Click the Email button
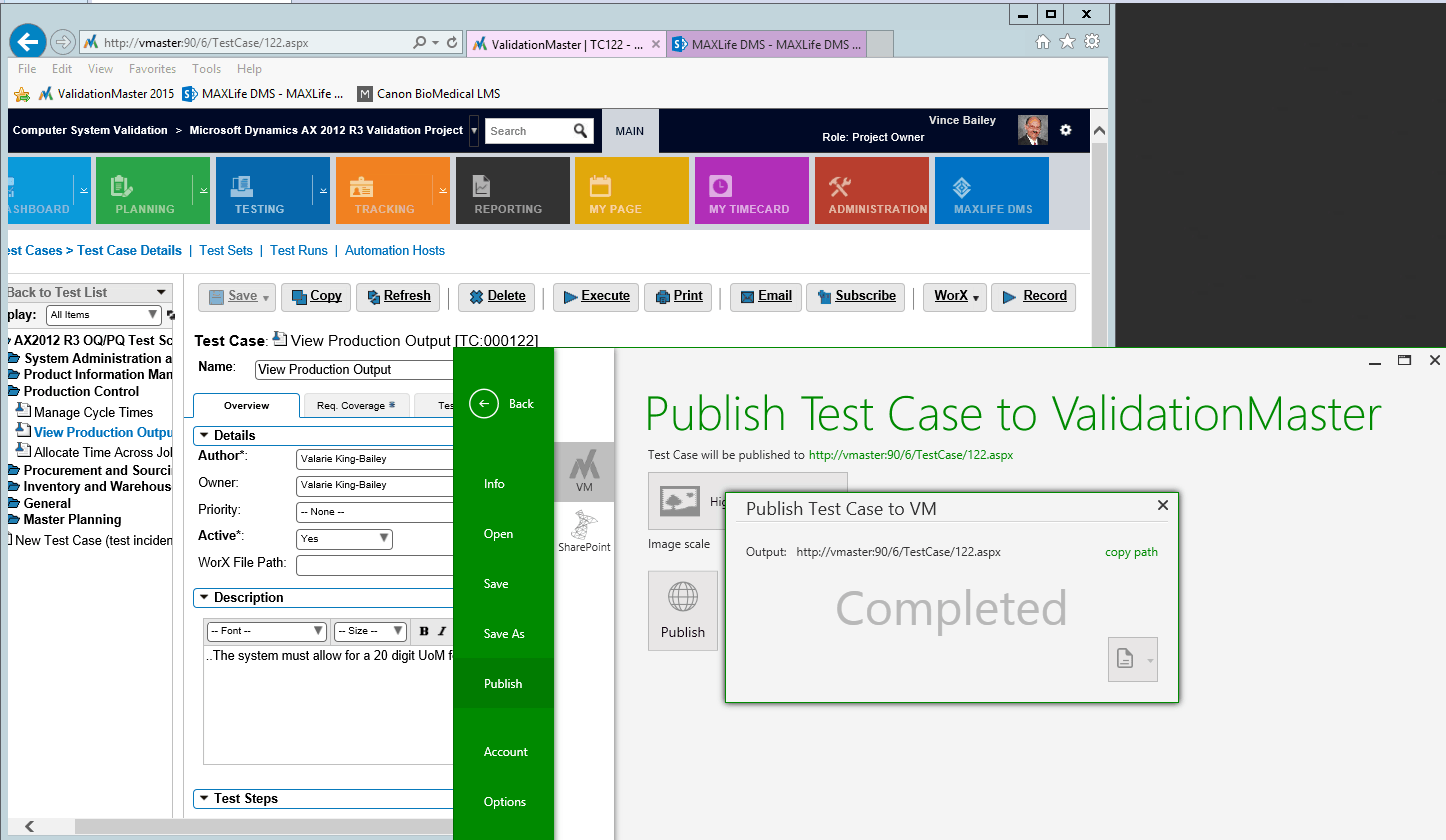This screenshot has width=1446, height=840. pos(766,296)
